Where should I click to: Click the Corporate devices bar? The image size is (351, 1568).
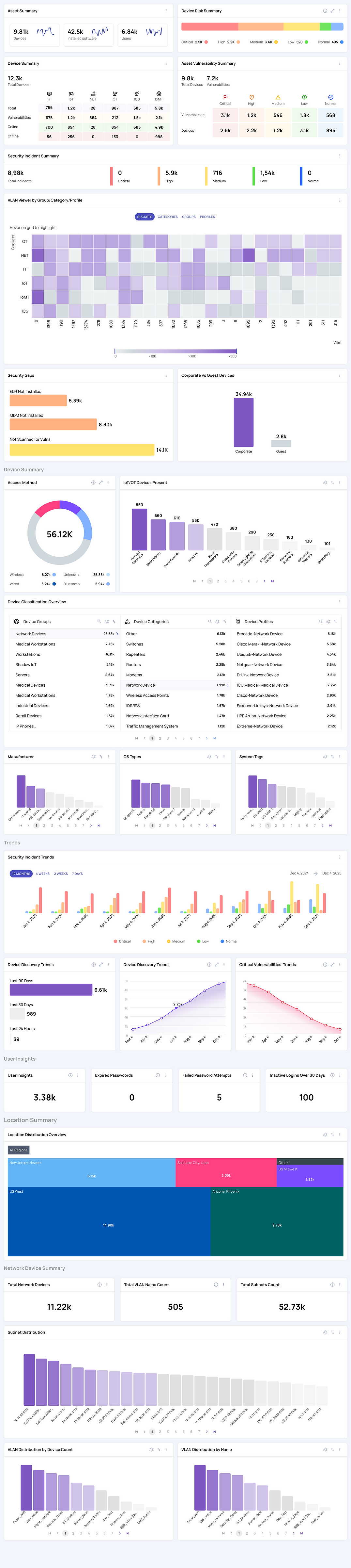pos(243,422)
